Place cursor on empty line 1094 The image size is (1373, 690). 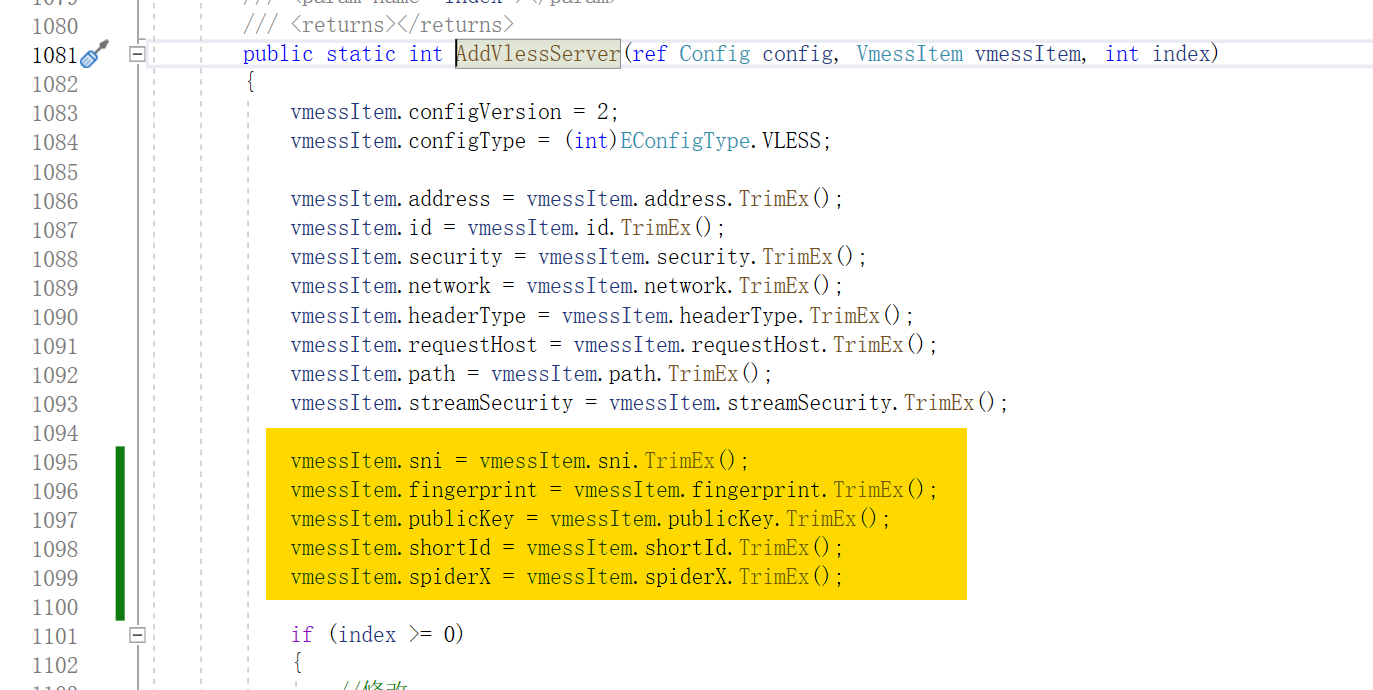[600, 433]
